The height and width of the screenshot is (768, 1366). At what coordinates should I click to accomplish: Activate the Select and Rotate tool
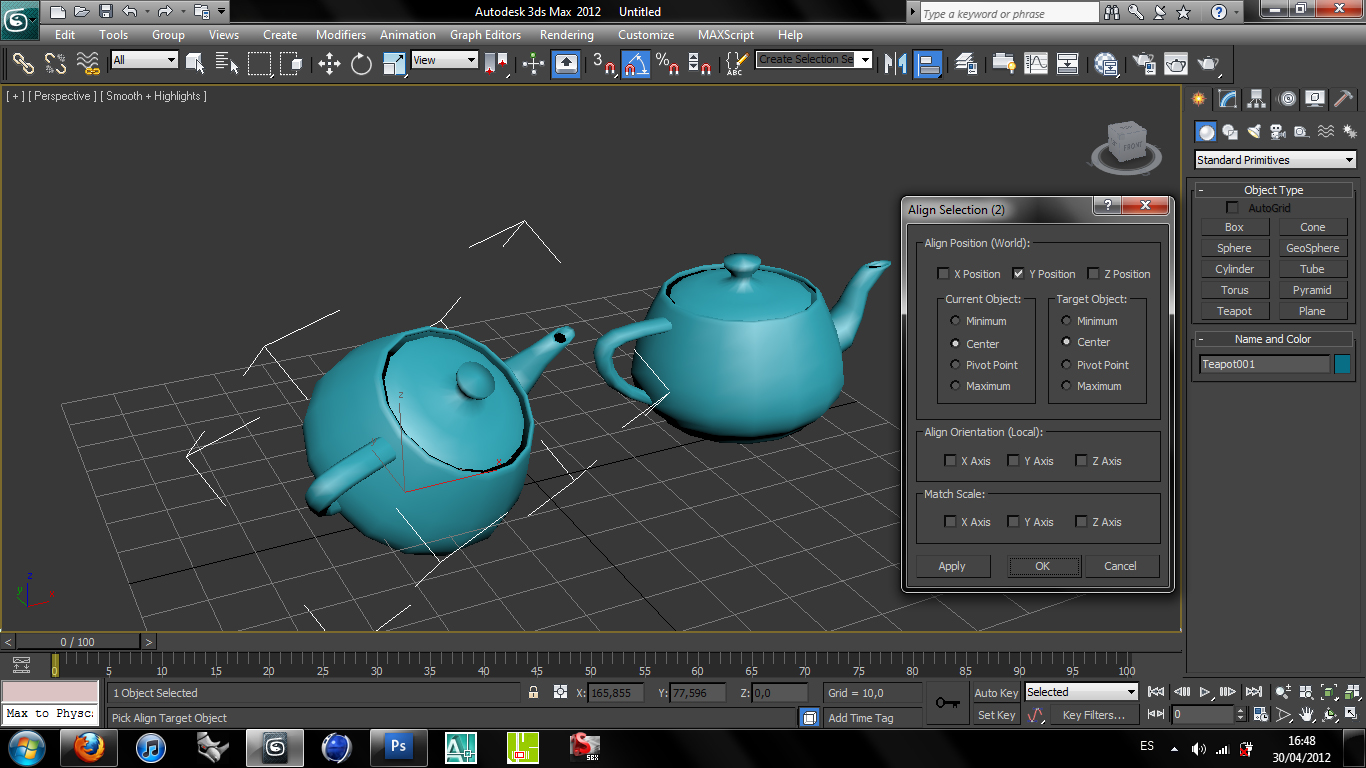click(361, 65)
